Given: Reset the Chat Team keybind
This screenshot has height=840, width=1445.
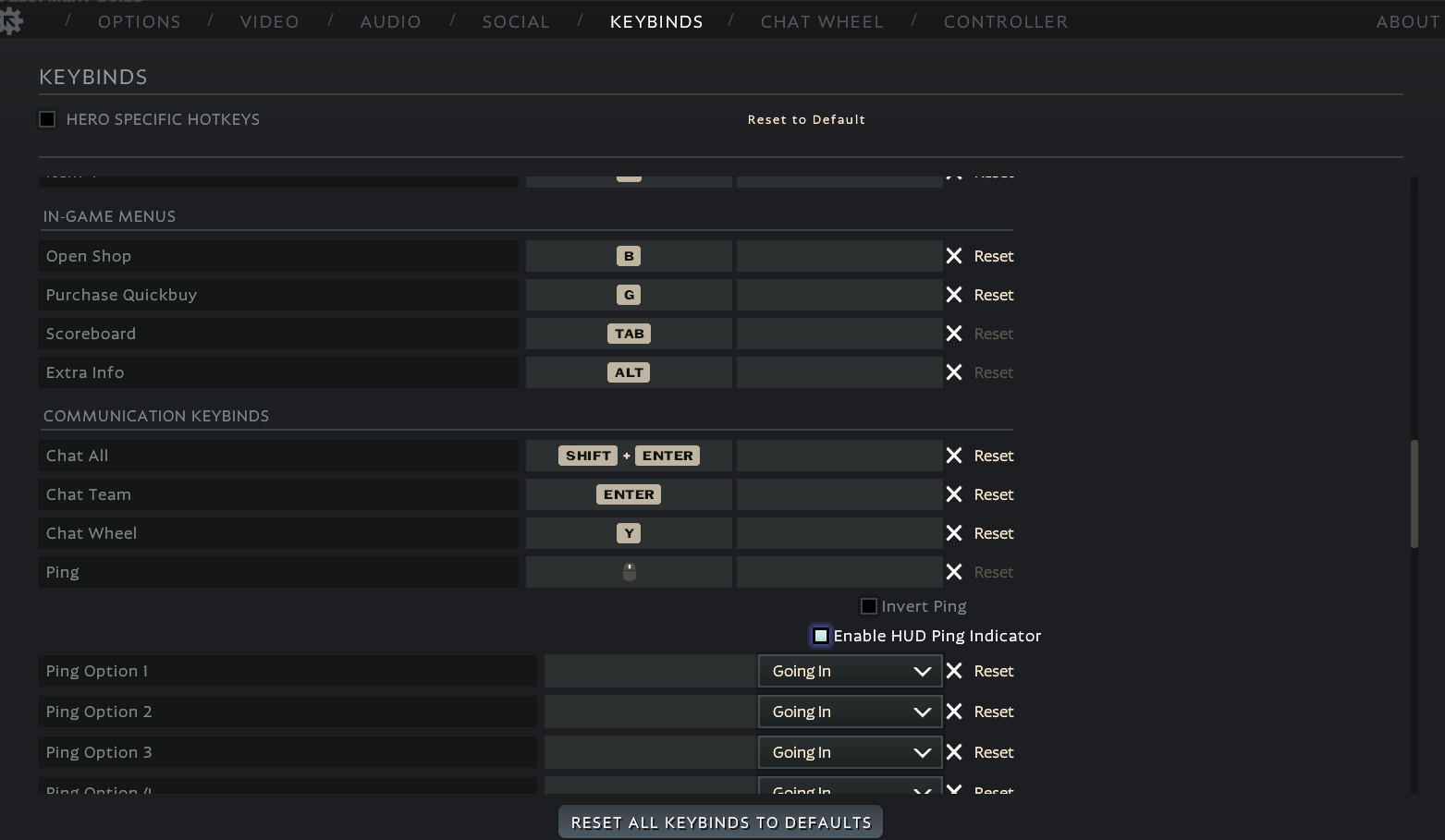Looking at the screenshot, I should pyautogui.click(x=994, y=494).
